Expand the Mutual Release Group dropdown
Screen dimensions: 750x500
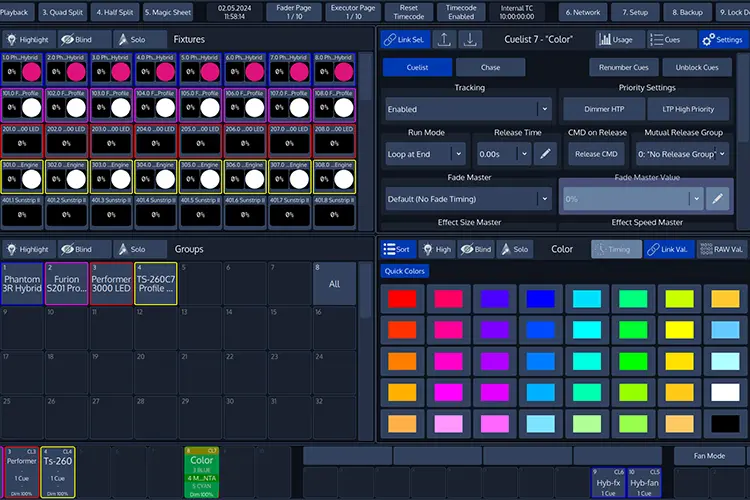click(722, 154)
